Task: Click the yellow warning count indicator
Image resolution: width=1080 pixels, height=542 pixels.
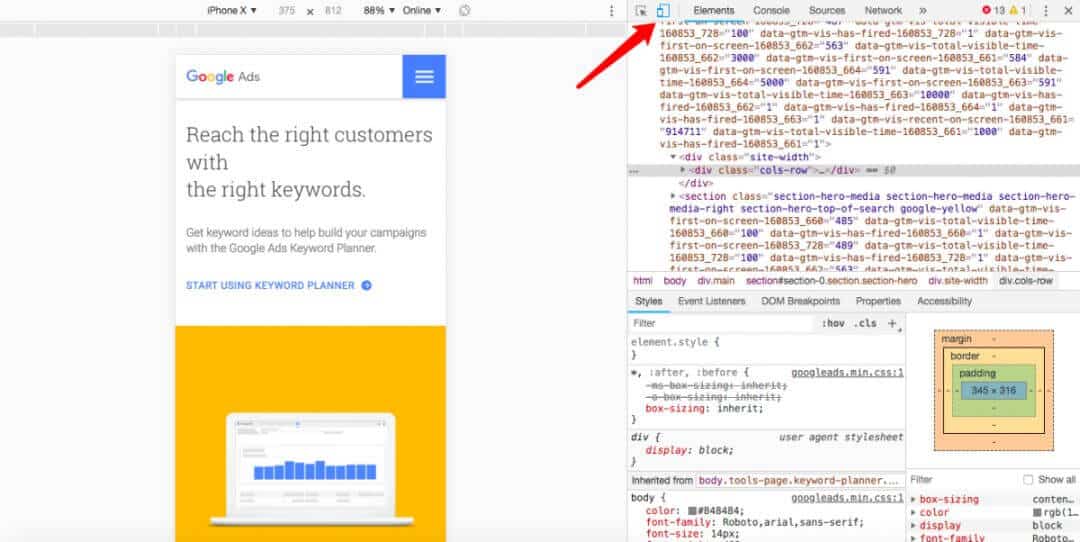Action: [x=1019, y=10]
